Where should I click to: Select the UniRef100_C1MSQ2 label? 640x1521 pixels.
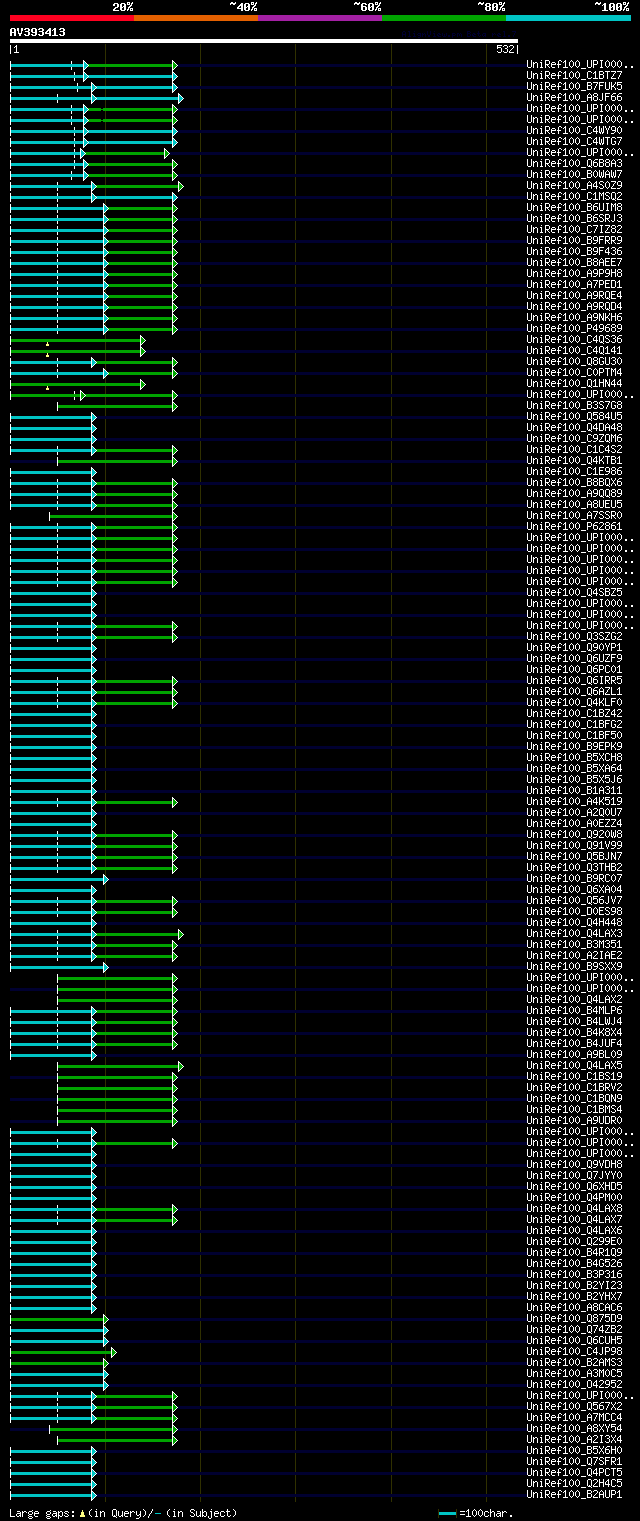point(575,196)
